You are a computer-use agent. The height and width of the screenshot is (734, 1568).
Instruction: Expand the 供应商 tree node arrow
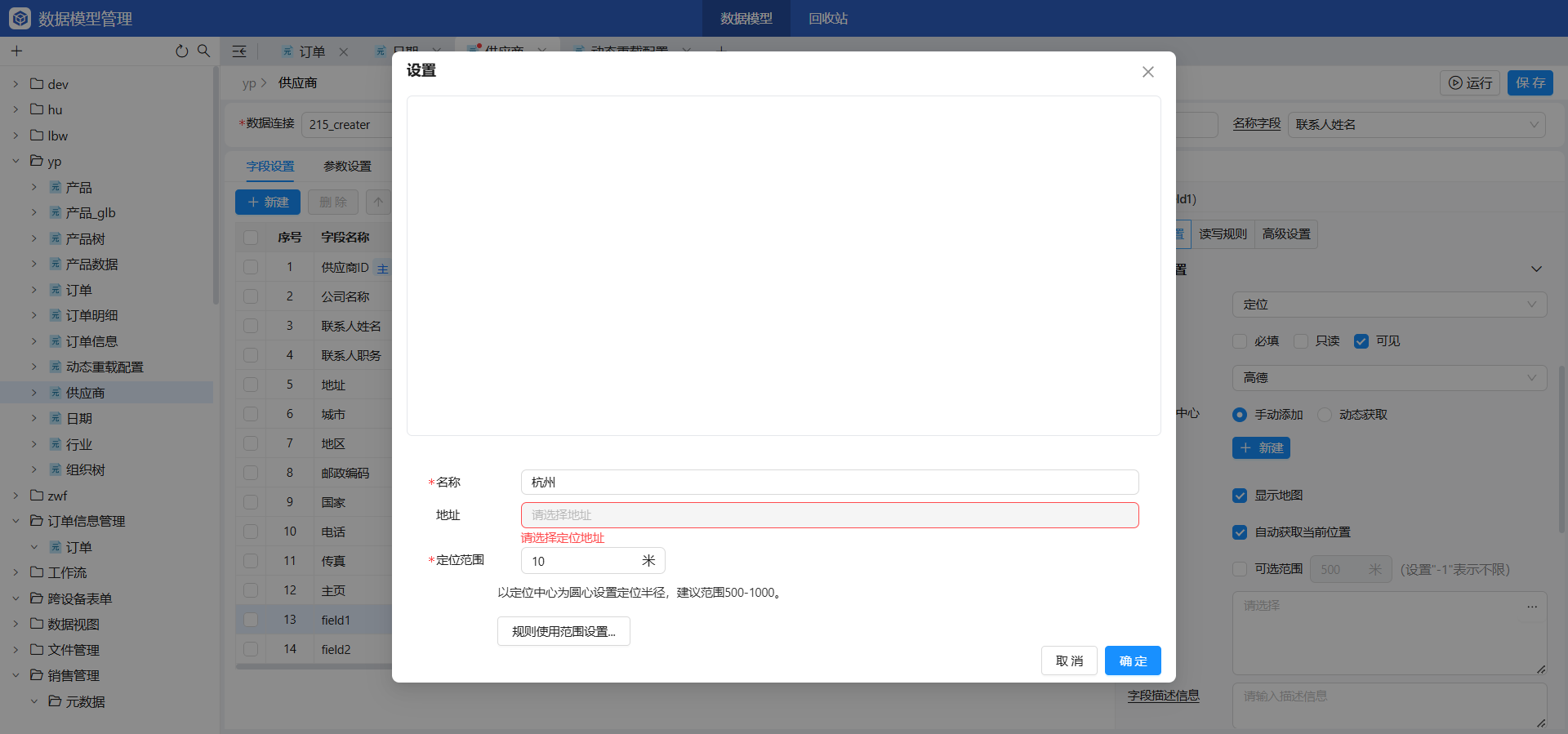(x=33, y=393)
